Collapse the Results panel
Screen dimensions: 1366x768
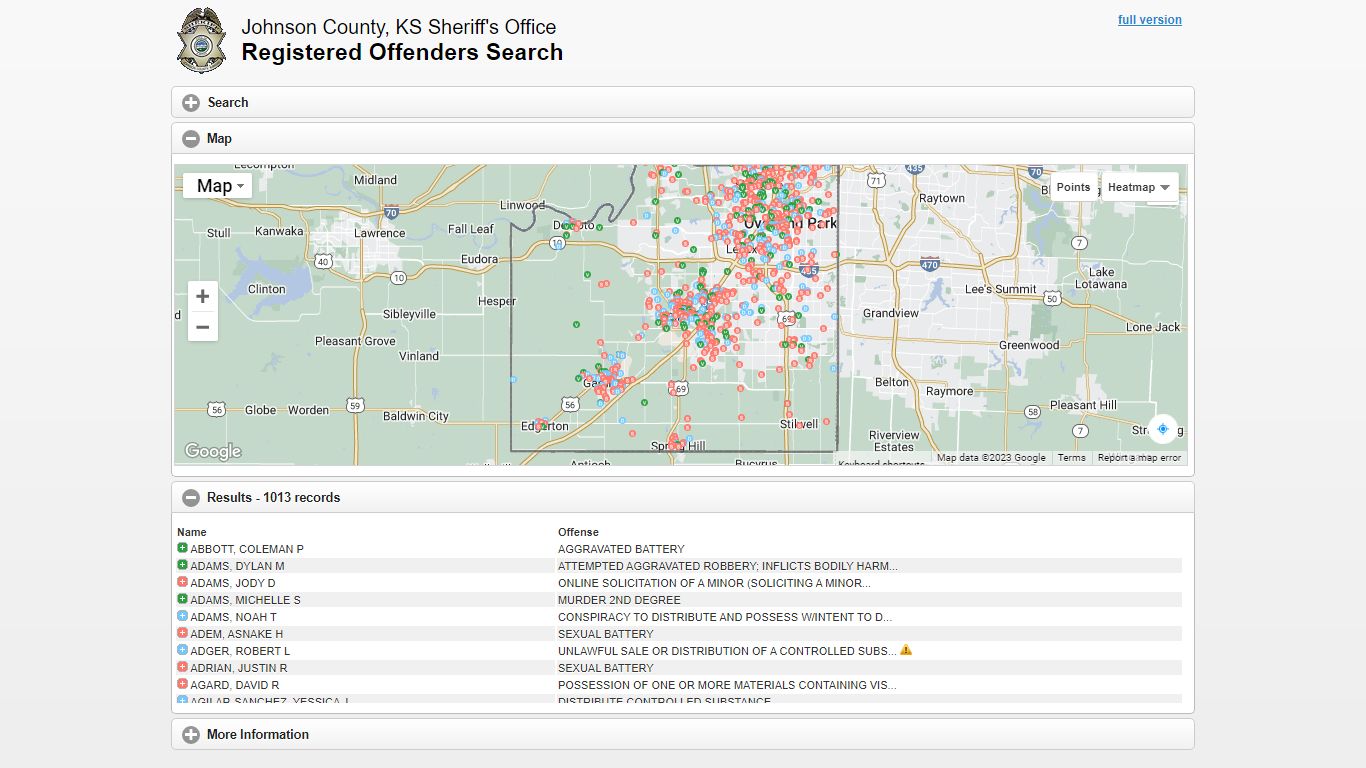click(x=682, y=497)
